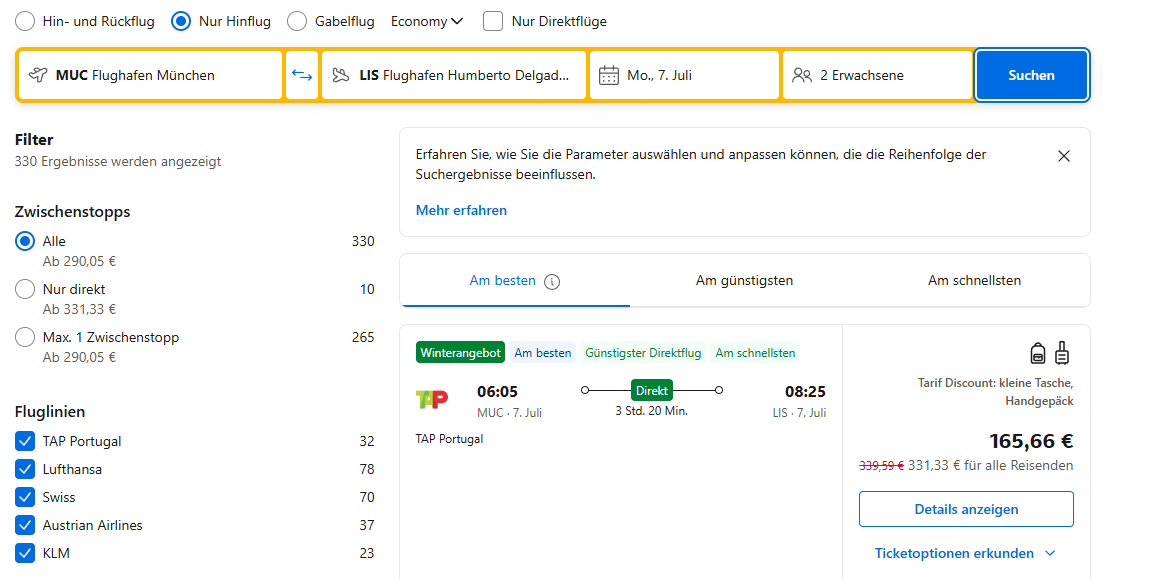Screen dimensions: 1176x579
Task: Click the TAP Portugal carrier name under flight
Action: coord(449,439)
